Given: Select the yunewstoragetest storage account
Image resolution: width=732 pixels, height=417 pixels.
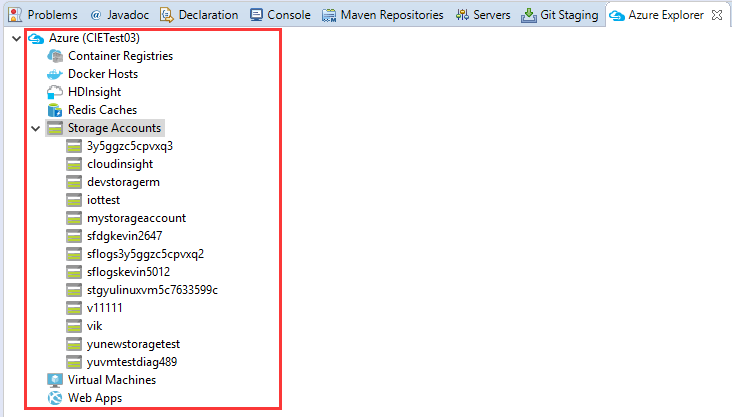Looking at the screenshot, I should 133,344.
